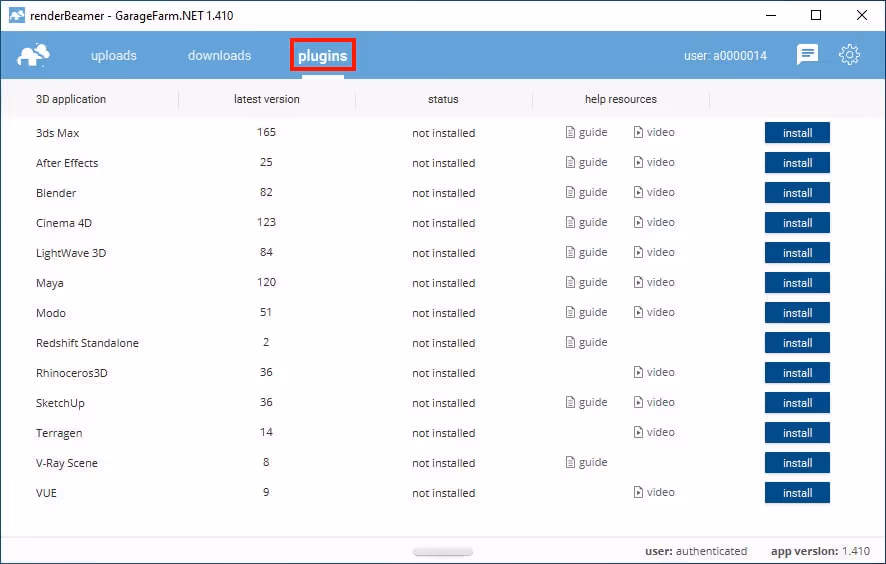Install the 3ds Max plugin
Viewport: 886px width, 564px height.
[797, 133]
